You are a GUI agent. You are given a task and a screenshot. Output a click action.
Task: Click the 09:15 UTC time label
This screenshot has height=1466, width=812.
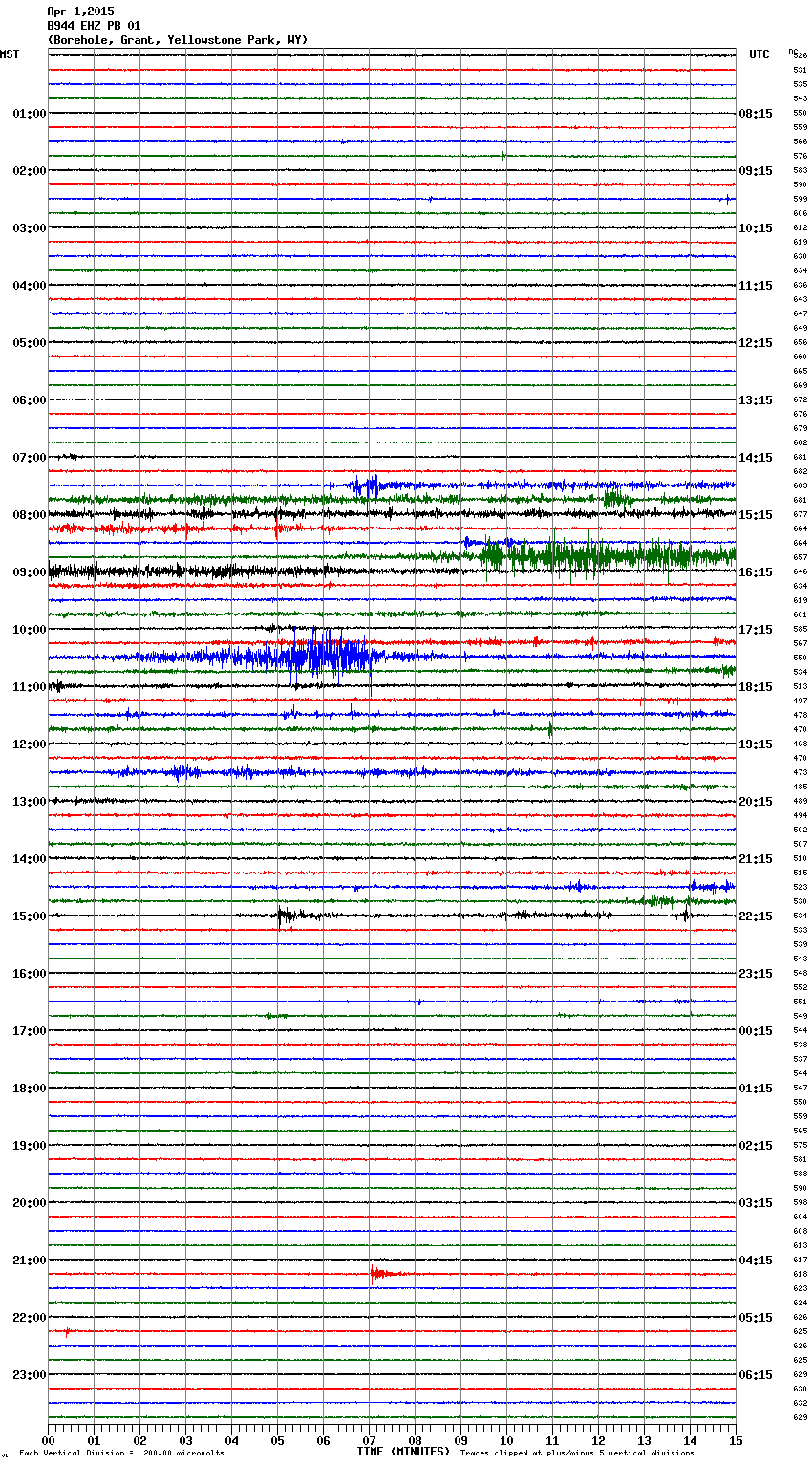tap(756, 171)
